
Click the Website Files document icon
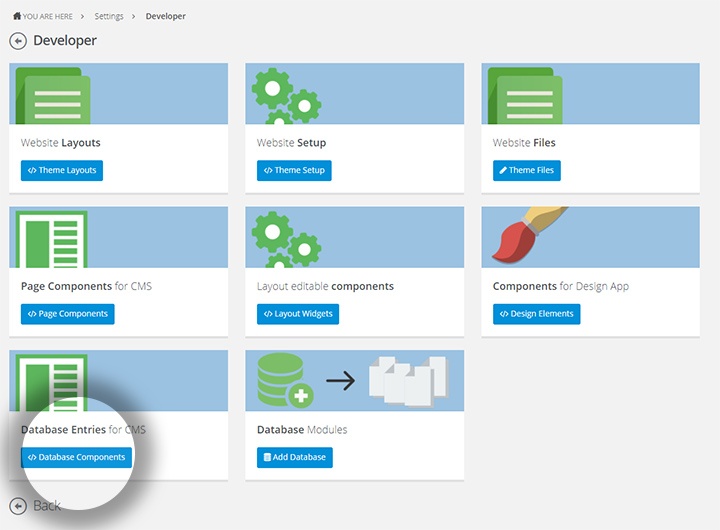coord(525,96)
